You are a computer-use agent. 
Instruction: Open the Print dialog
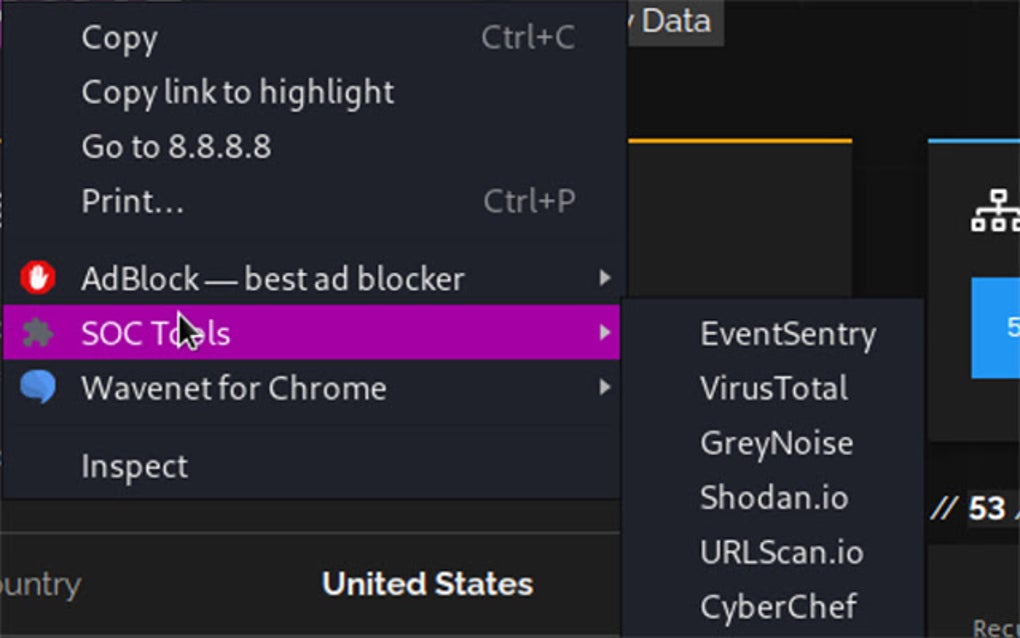131,200
